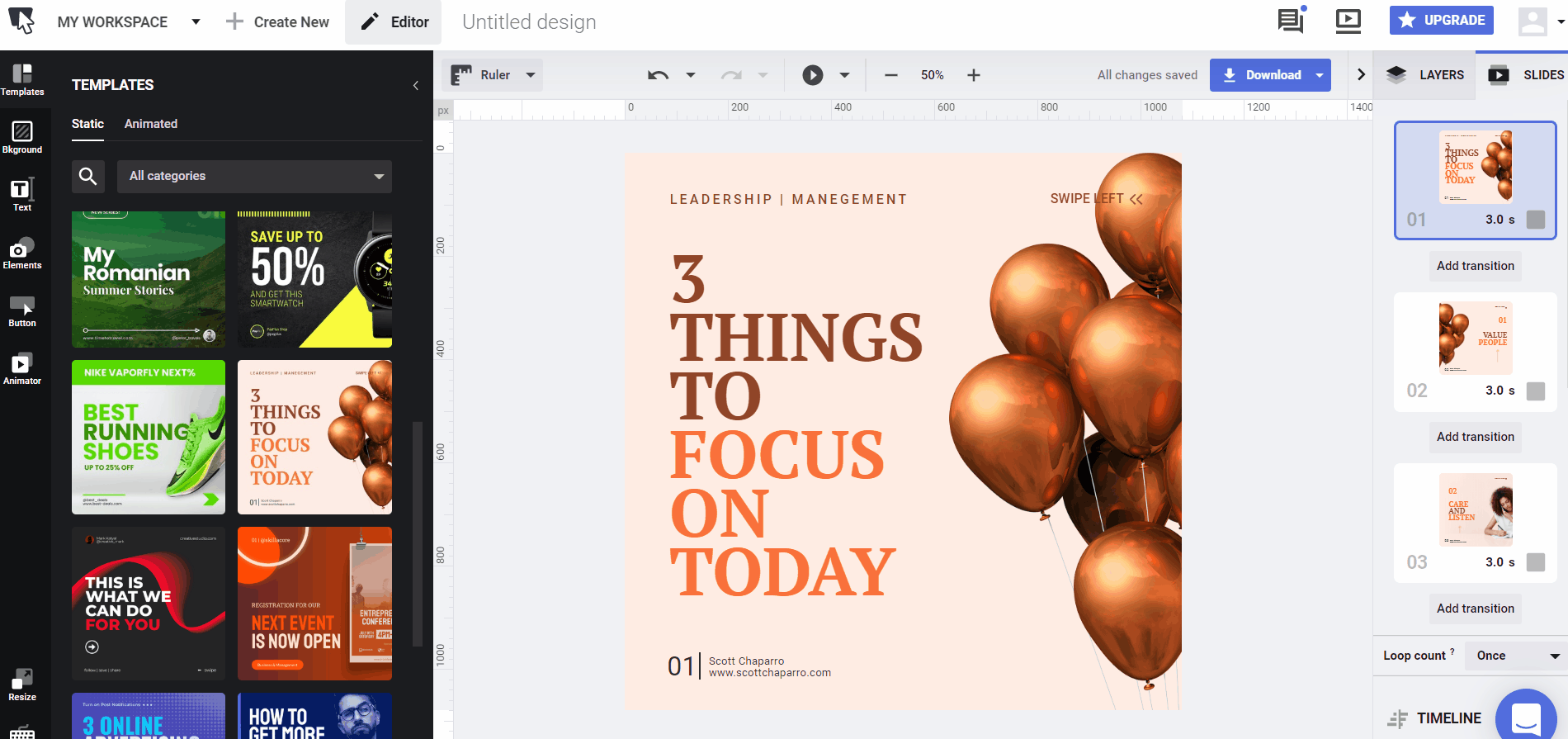Select the Text tool in sidebar
Viewport: 1568px width, 739px height.
pos(21,196)
